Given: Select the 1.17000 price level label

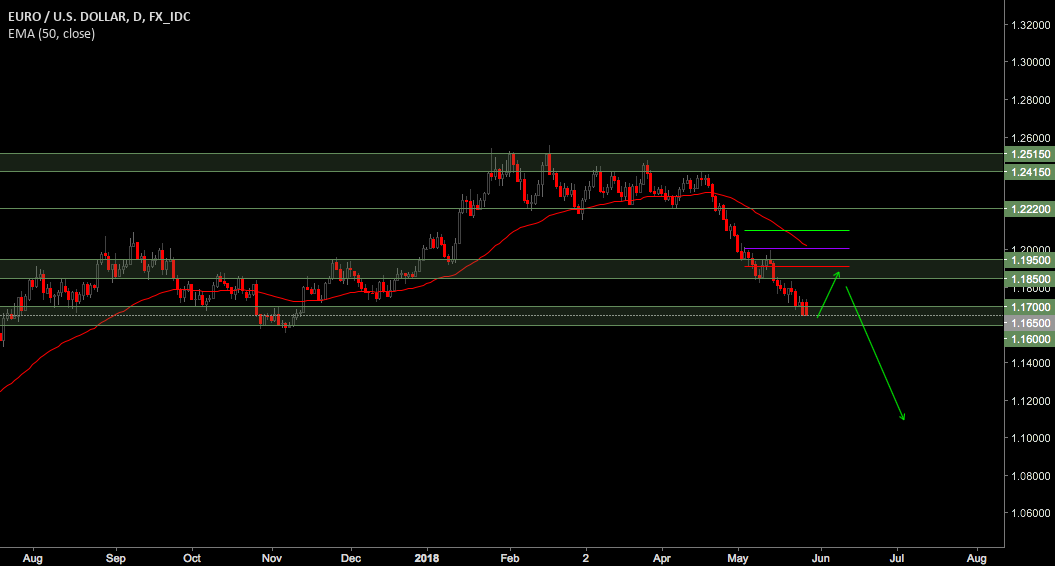Looking at the screenshot, I should (1029, 307).
